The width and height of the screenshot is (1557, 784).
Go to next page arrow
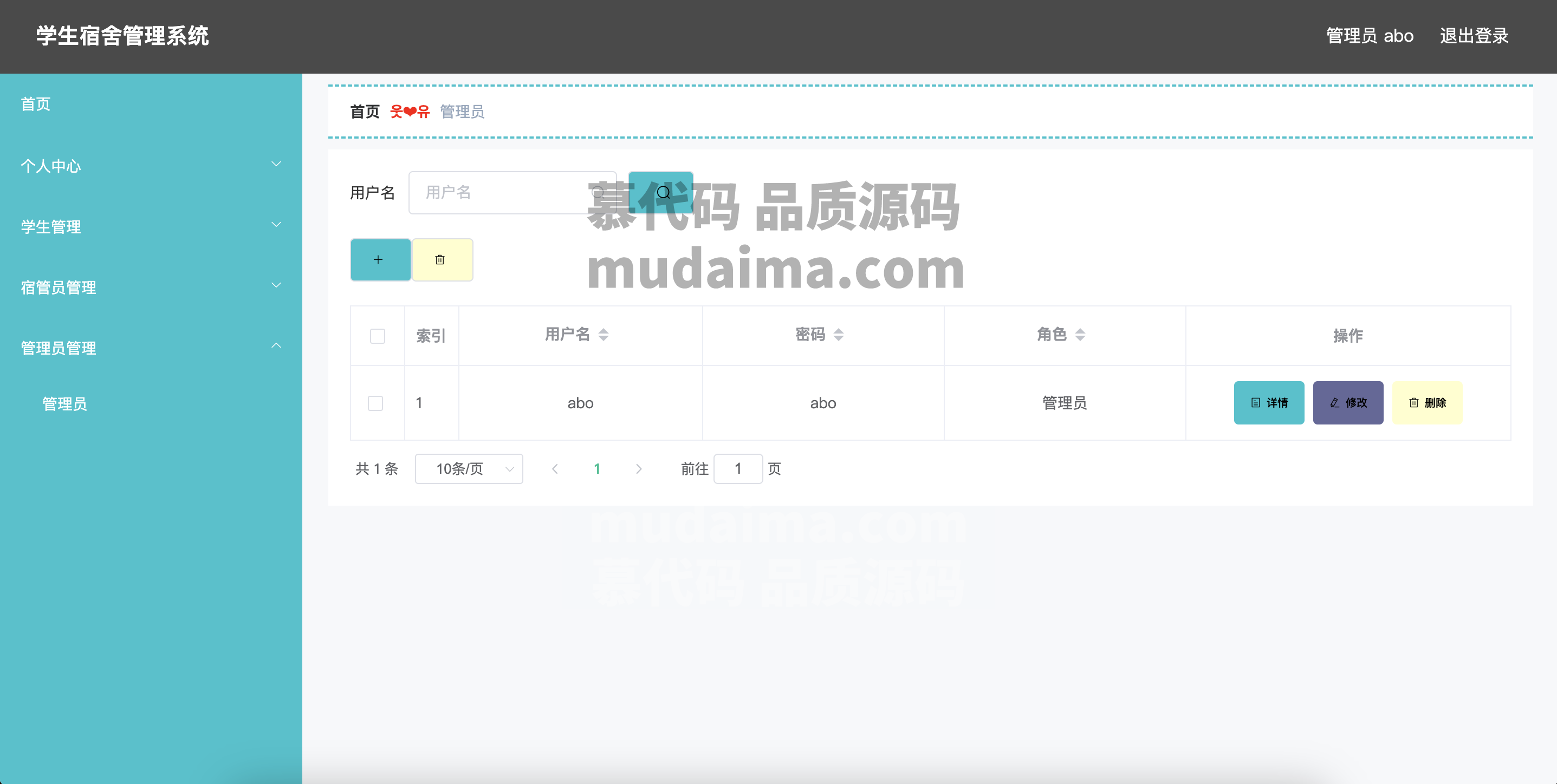tap(639, 469)
